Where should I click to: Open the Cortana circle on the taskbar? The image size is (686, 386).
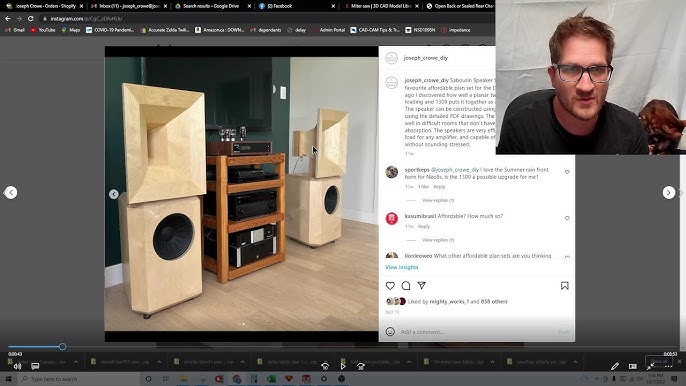click(148, 379)
